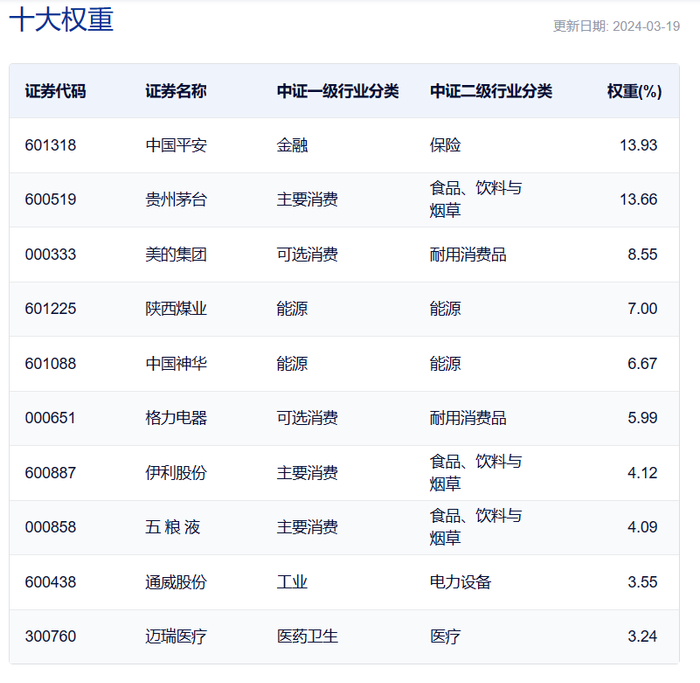The height and width of the screenshot is (683, 700).
Task: Click 可选消费 in the 格力电器 row
Action: pos(307,418)
